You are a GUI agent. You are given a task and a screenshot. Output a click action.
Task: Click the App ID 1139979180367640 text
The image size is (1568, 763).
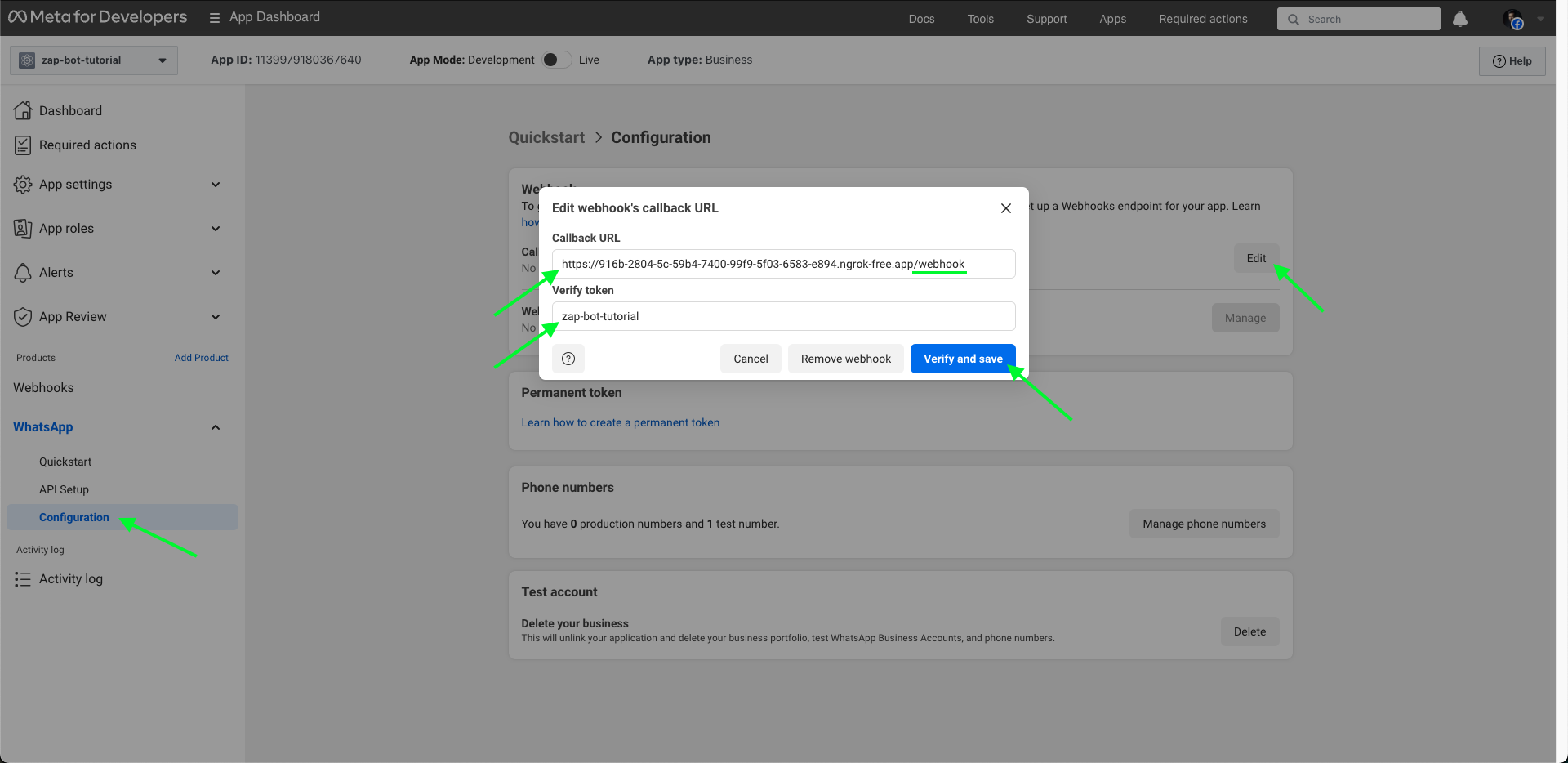pyautogui.click(x=286, y=60)
